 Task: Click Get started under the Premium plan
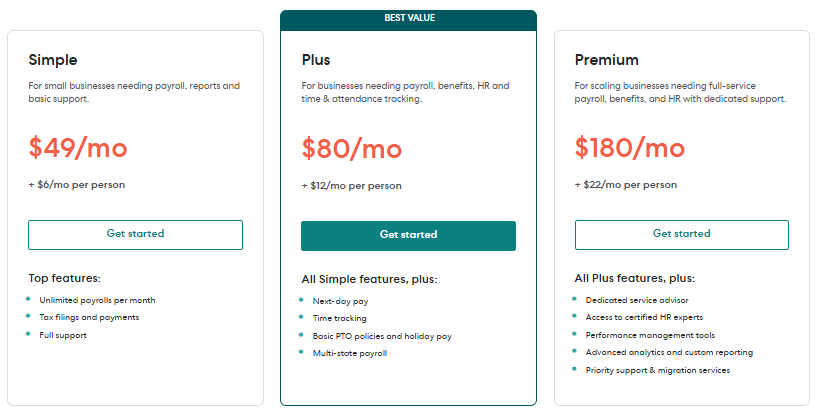coord(681,234)
